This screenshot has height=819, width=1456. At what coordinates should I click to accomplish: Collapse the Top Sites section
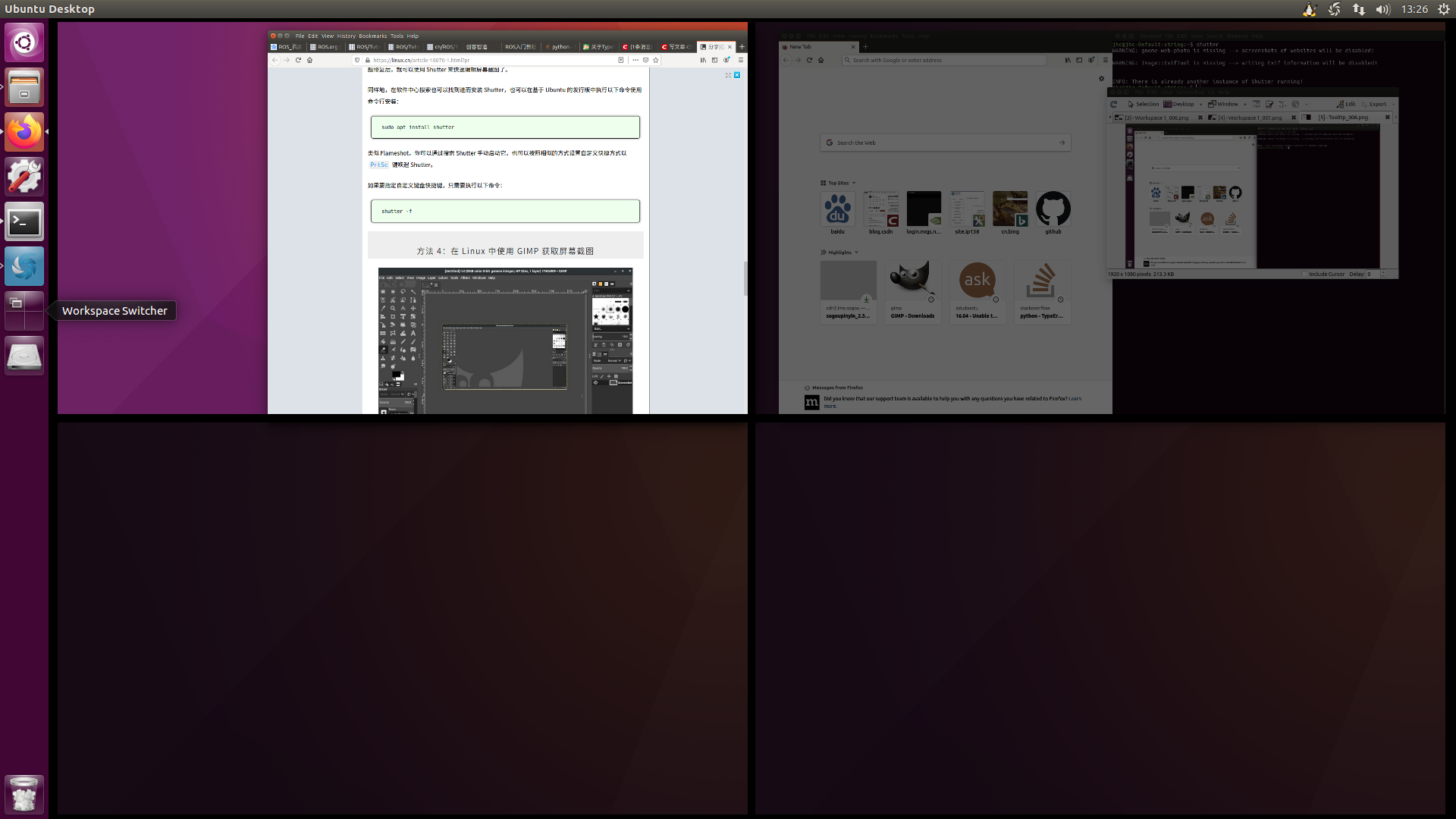pos(854,183)
